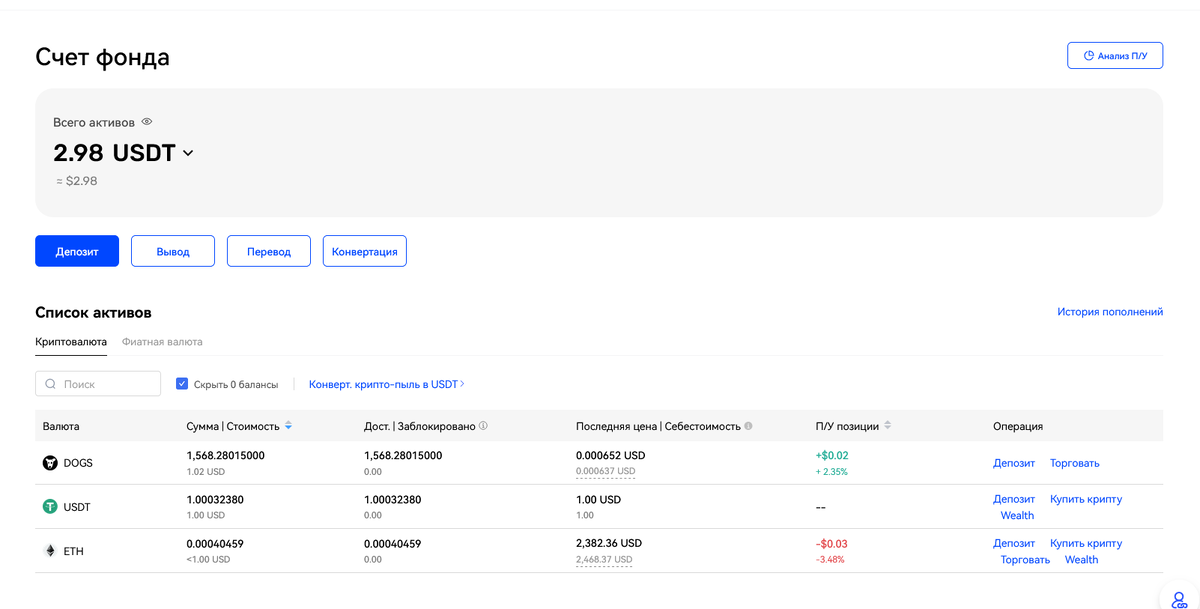Click the DOGS profit +$0.02 value
Screen dimensions: 1200x609
832,455
